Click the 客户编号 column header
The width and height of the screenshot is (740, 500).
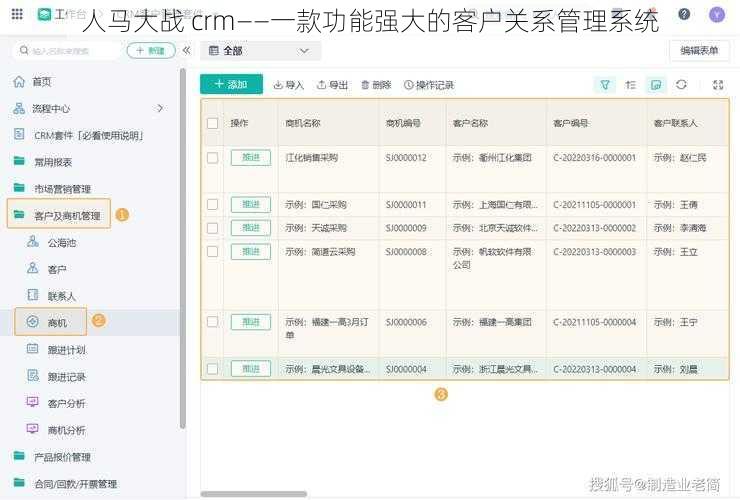coord(571,123)
